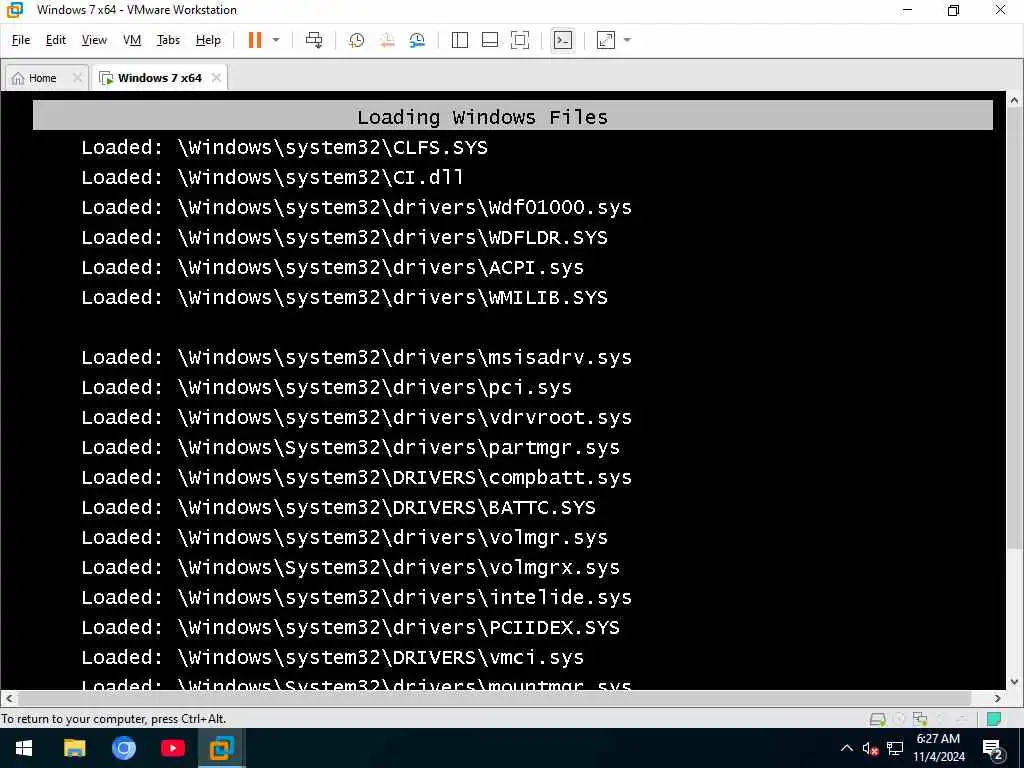Screen dimensions: 1024x768
Task: Pause the virtual machine with the orange button
Action: (255, 40)
